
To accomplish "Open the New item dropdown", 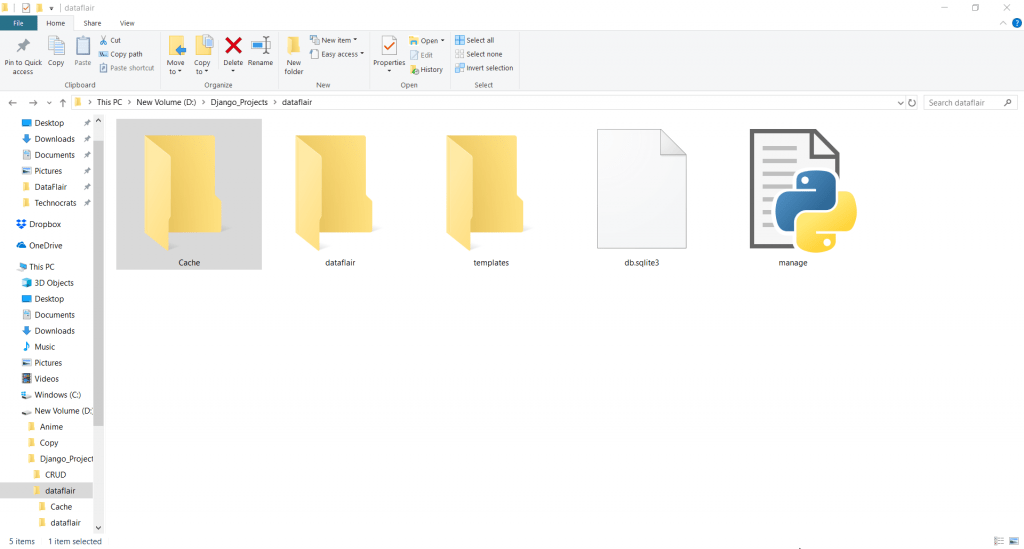I will (334, 40).
